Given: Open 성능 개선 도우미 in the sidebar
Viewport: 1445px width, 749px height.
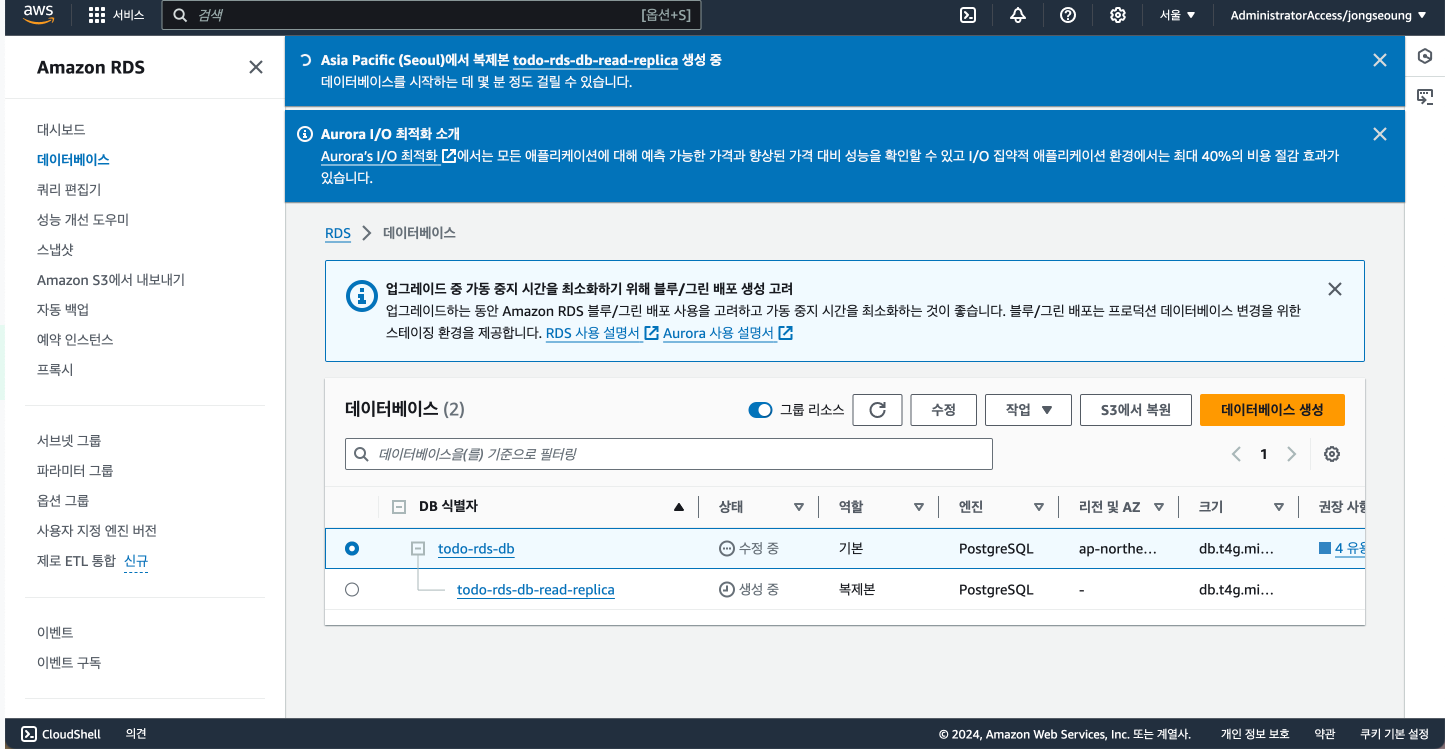Looking at the screenshot, I should point(83,219).
